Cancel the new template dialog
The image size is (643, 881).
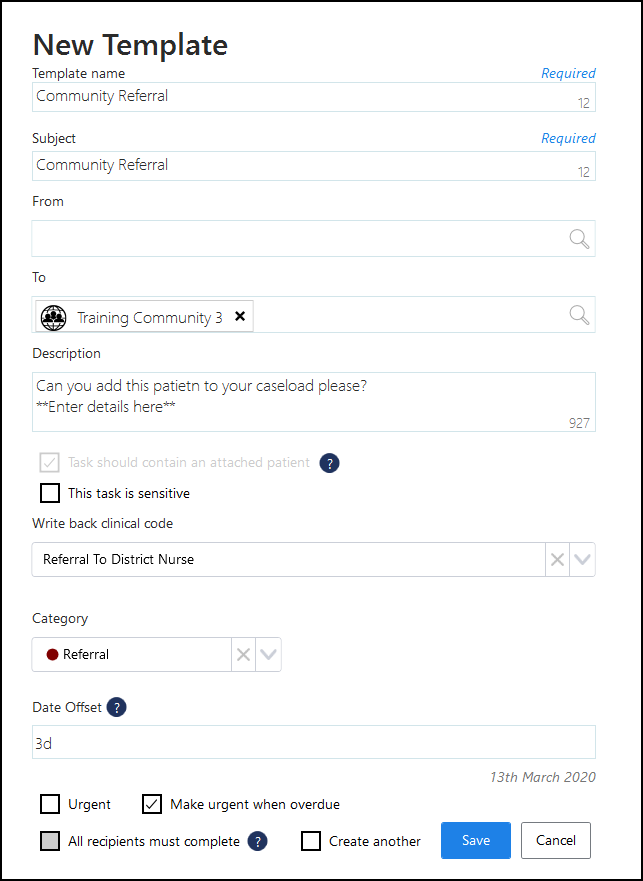[x=556, y=841]
